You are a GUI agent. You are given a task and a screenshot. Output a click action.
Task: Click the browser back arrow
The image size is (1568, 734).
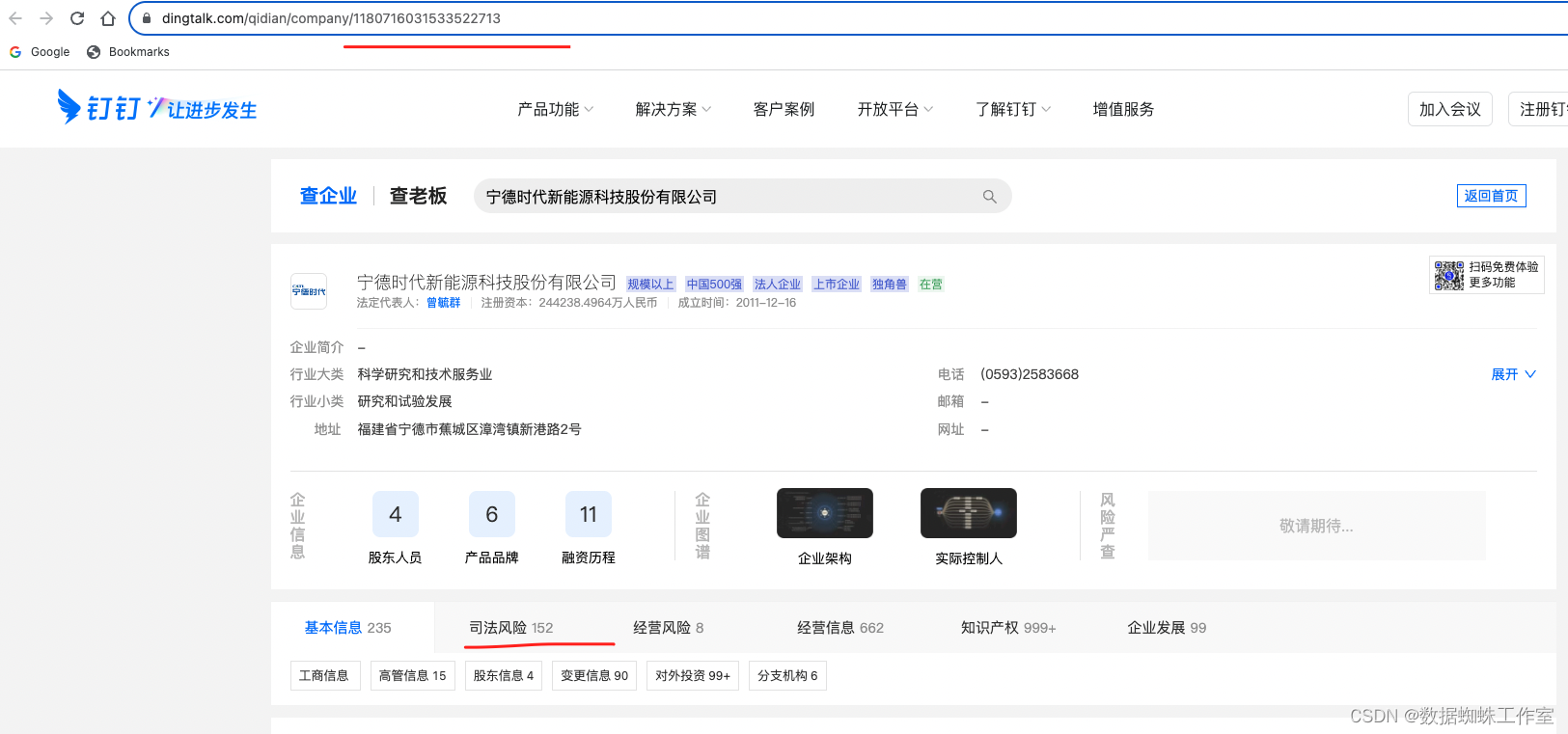pyautogui.click(x=15, y=18)
